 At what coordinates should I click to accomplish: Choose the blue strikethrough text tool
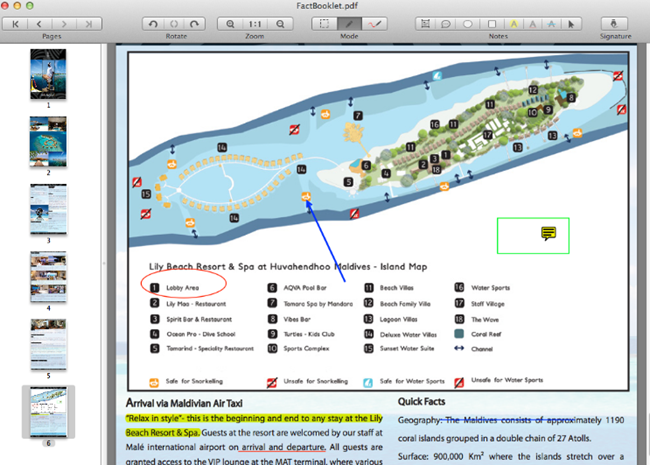point(551,24)
